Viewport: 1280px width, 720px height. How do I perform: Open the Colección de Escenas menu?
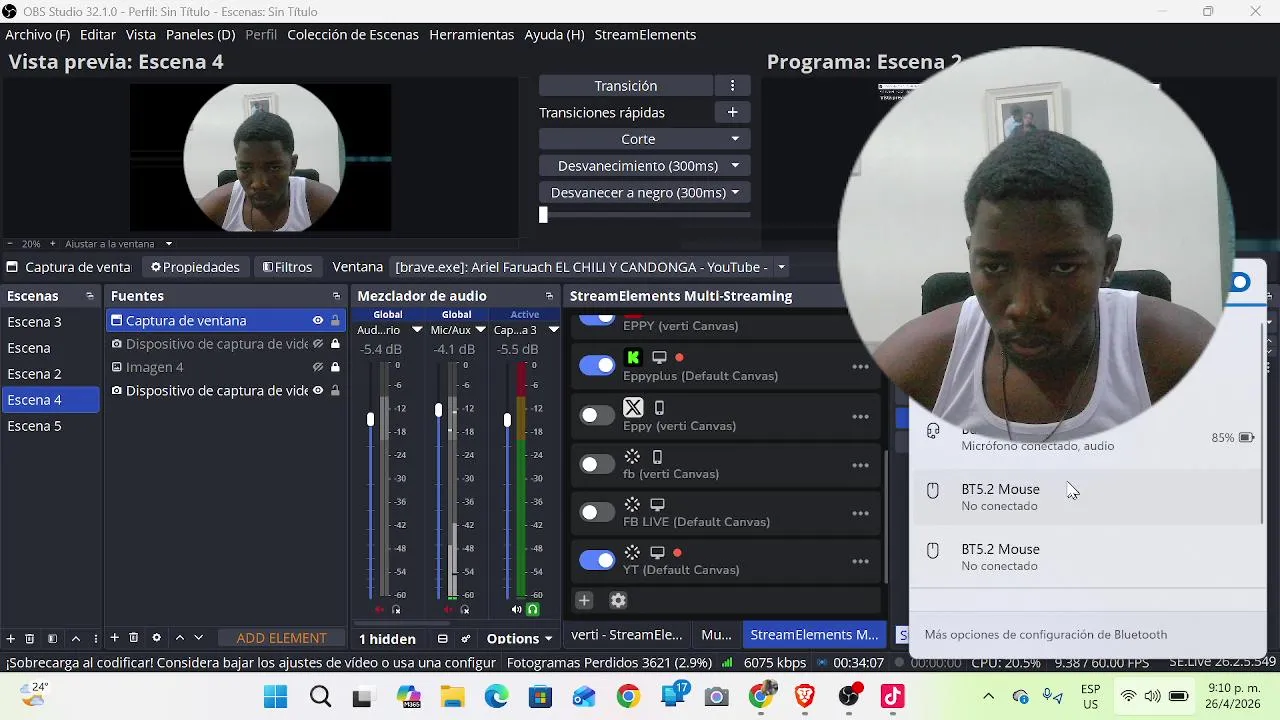(353, 34)
